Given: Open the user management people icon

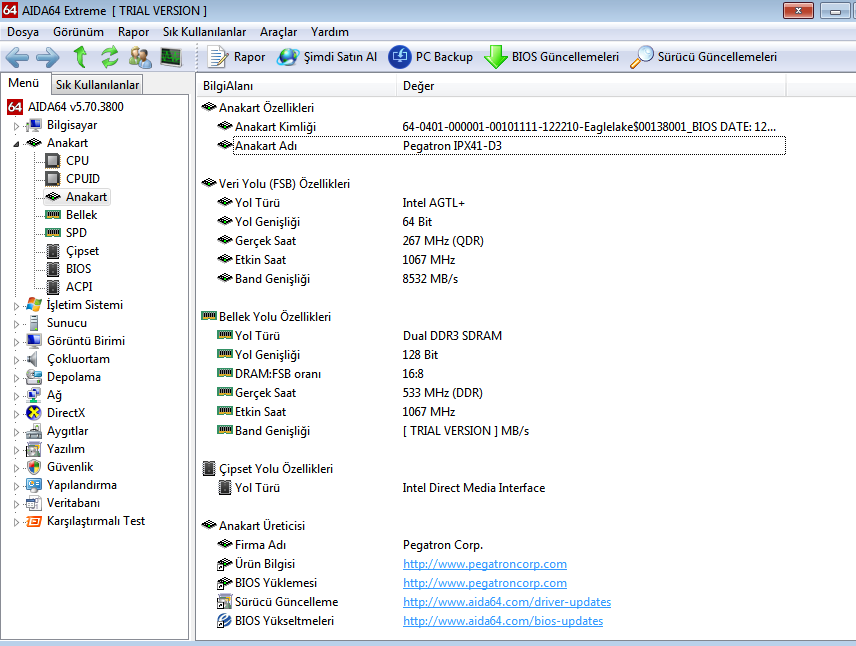Looking at the screenshot, I should point(140,57).
